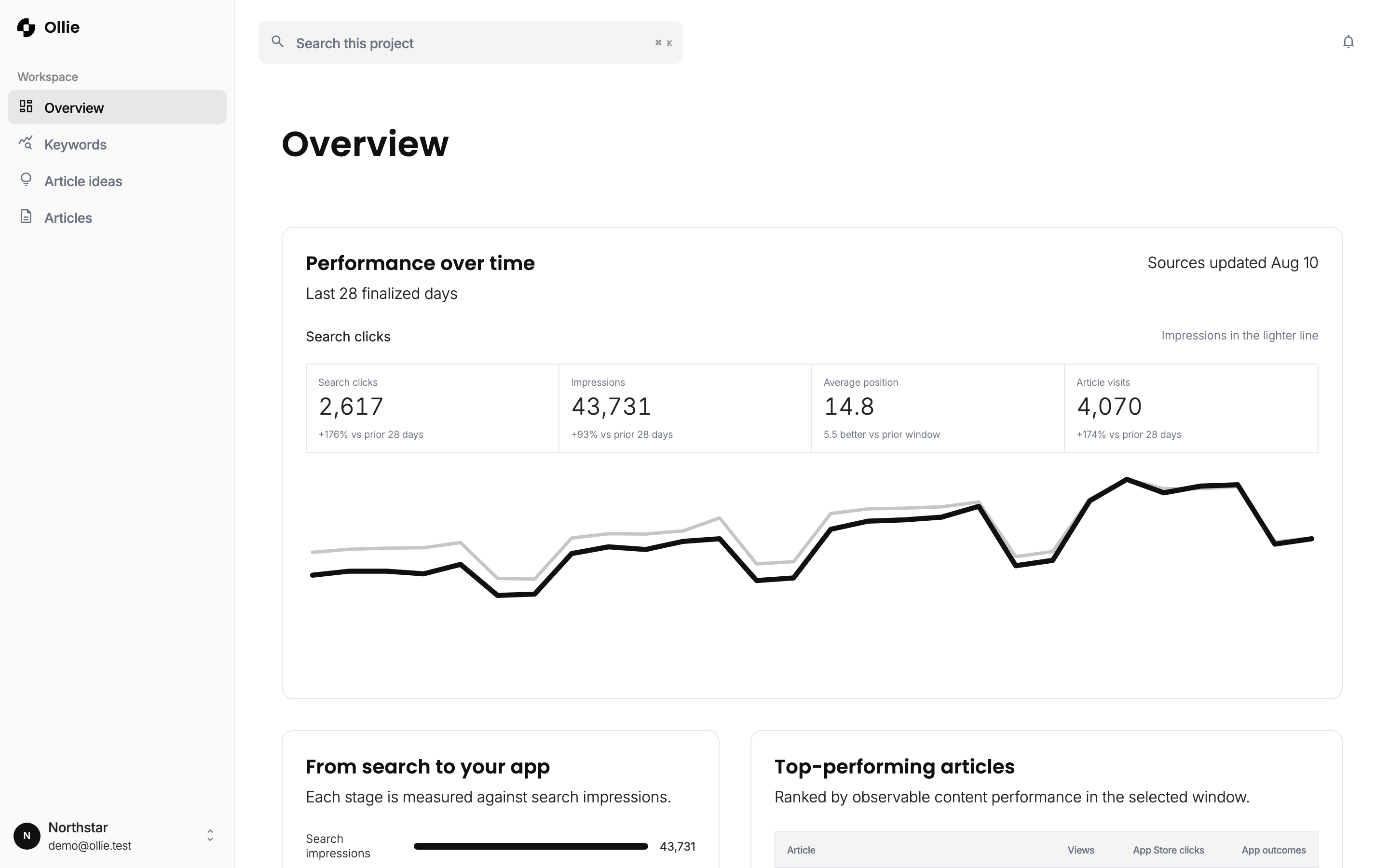
Task: Click the Keywords chart-search icon
Action: (26, 143)
